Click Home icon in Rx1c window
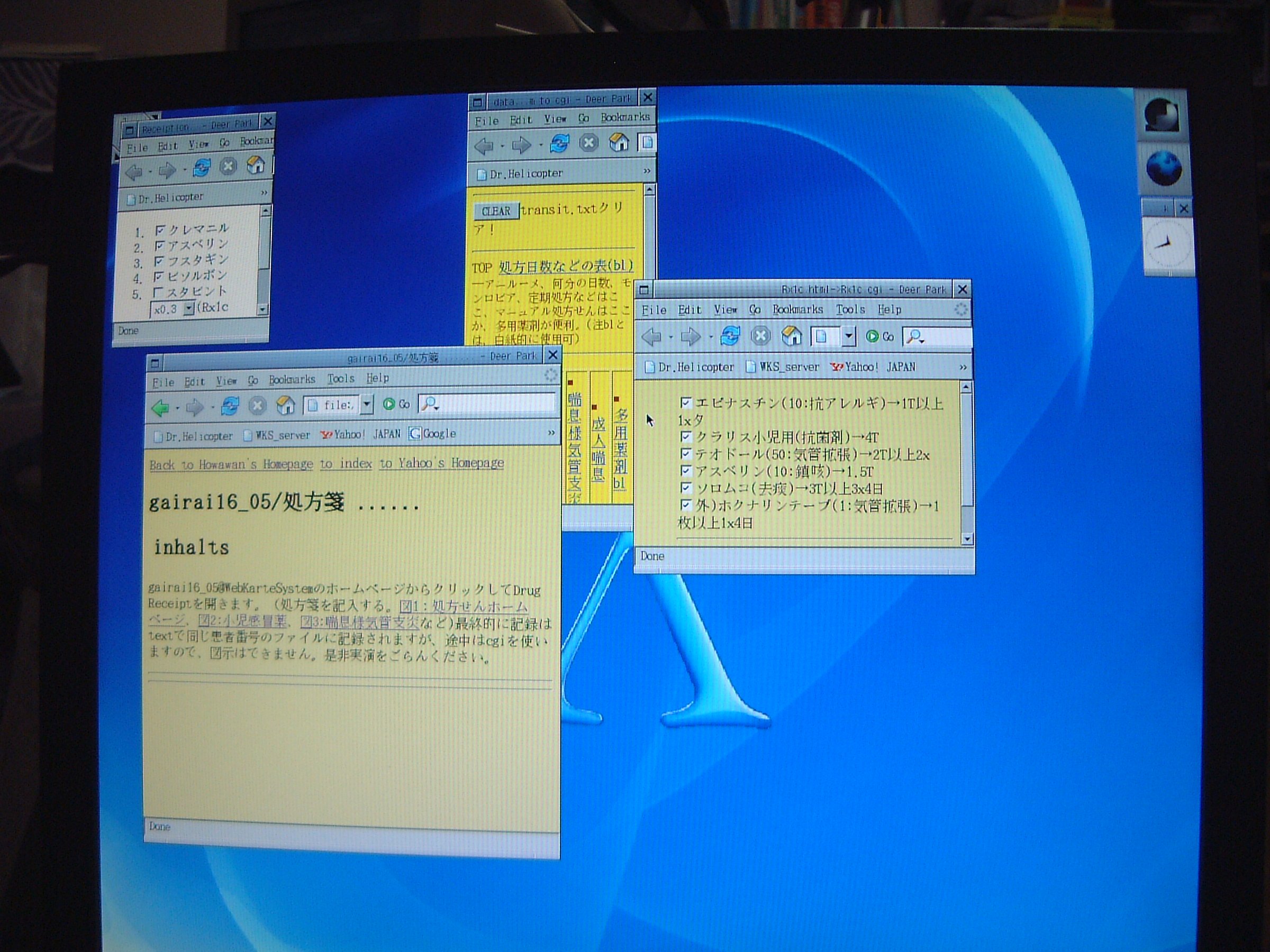1270x952 pixels. pos(792,336)
